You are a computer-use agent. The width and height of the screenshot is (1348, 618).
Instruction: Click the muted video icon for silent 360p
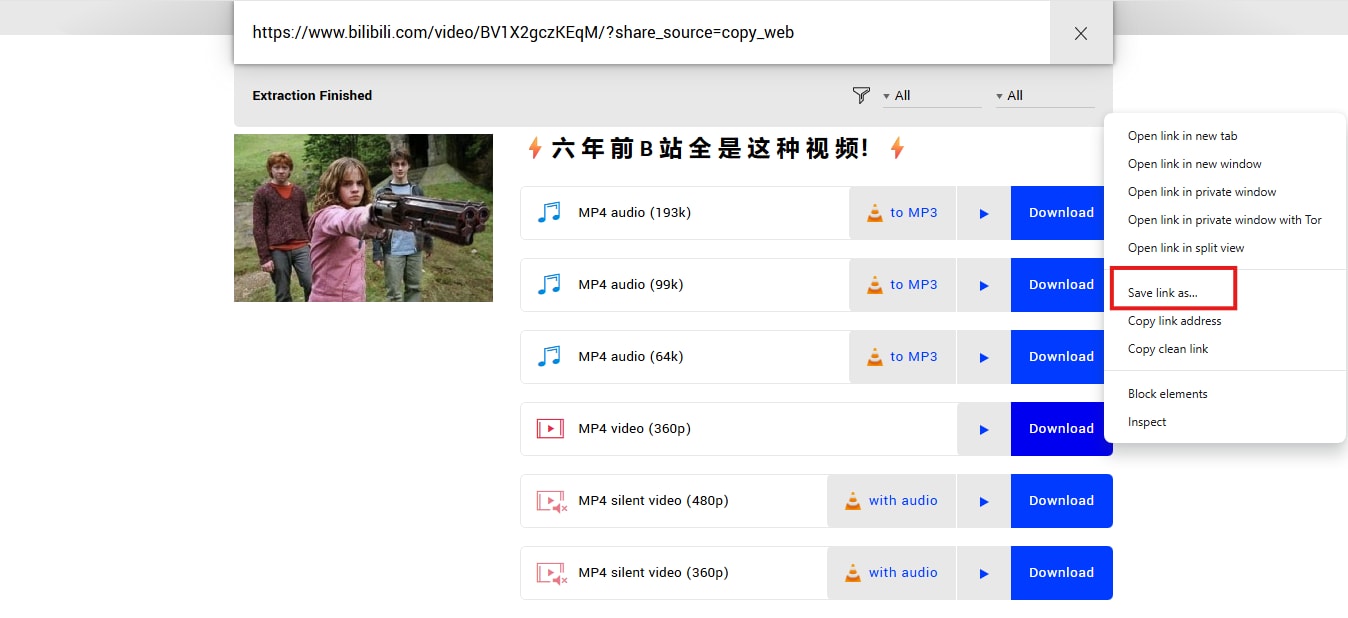point(552,573)
